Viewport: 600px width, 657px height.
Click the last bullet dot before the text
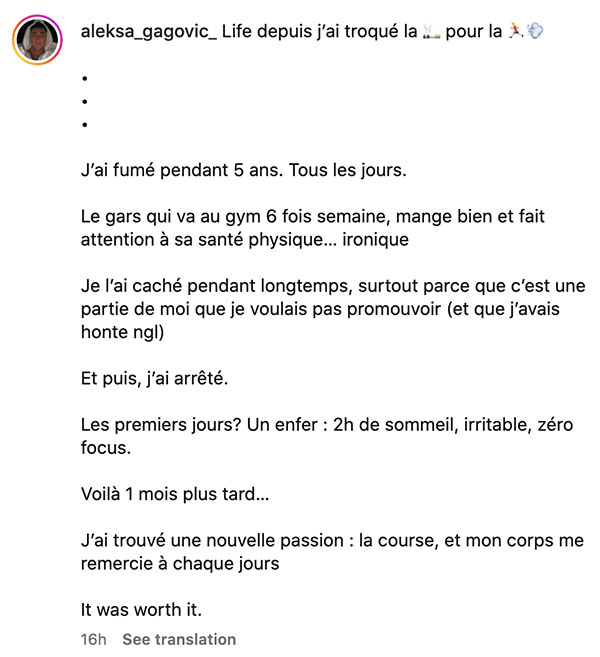click(x=85, y=124)
